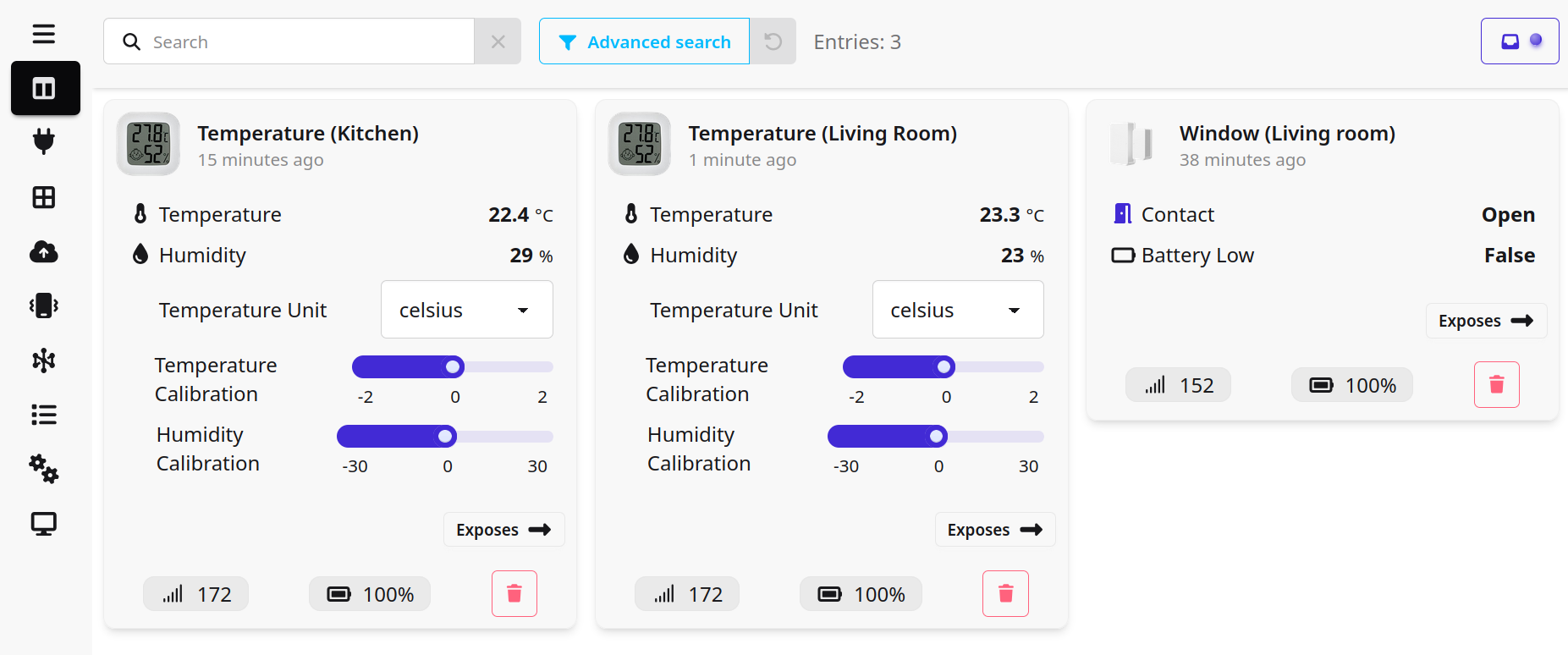1568x655 pixels.
Task: Open Exposes for Temperature (Kitchen)
Action: [503, 530]
